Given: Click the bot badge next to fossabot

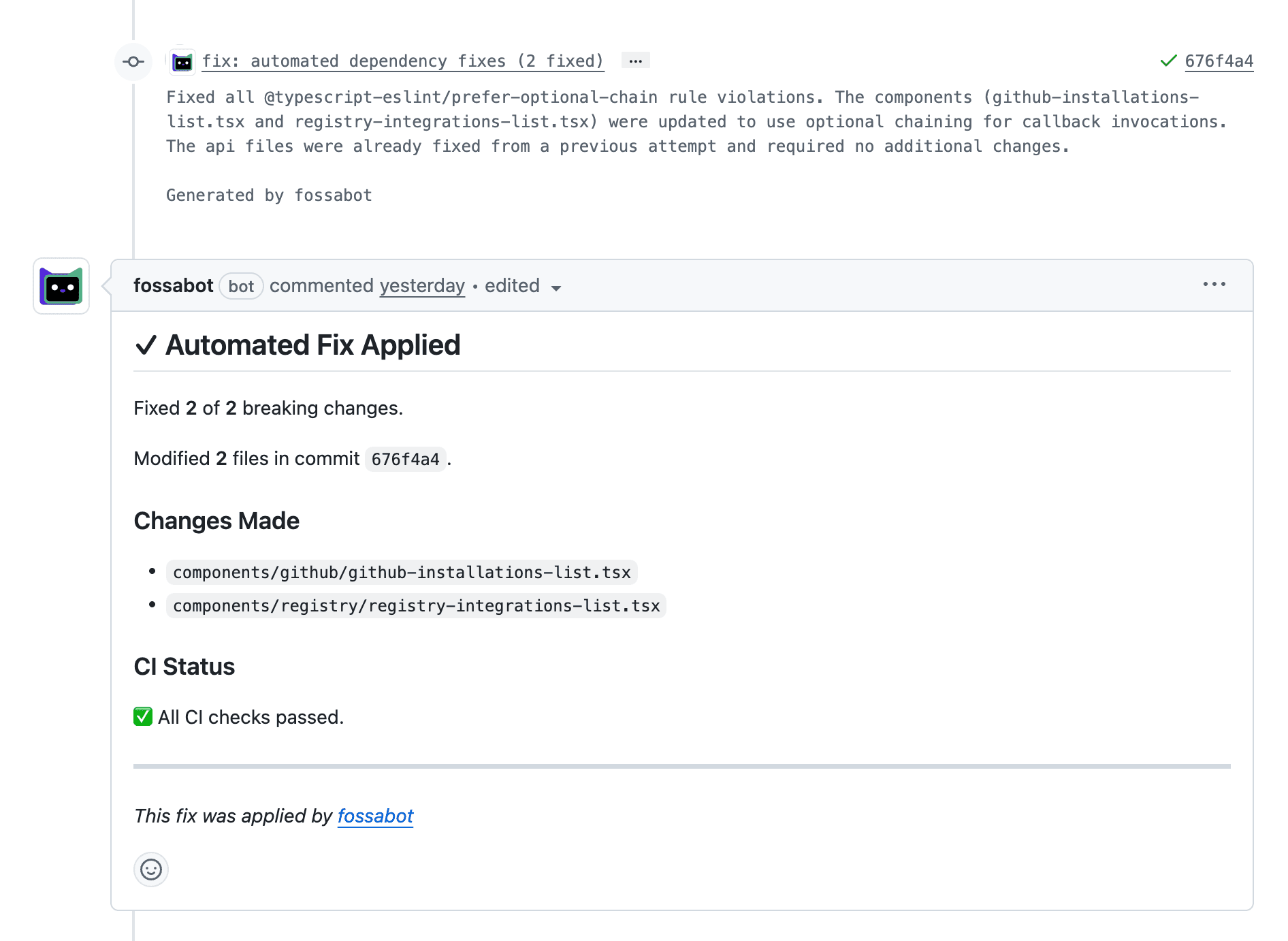Looking at the screenshot, I should (241, 286).
